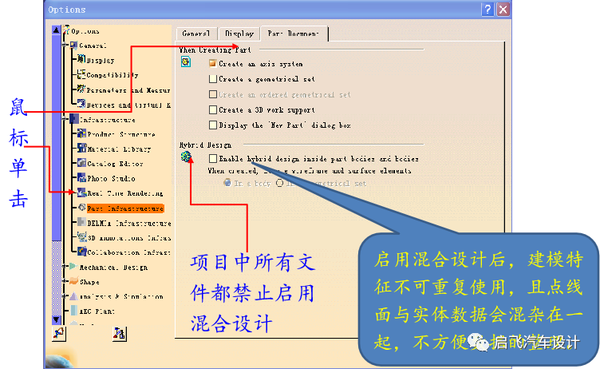Select the Devices and Virtual Reality icon

(81, 103)
